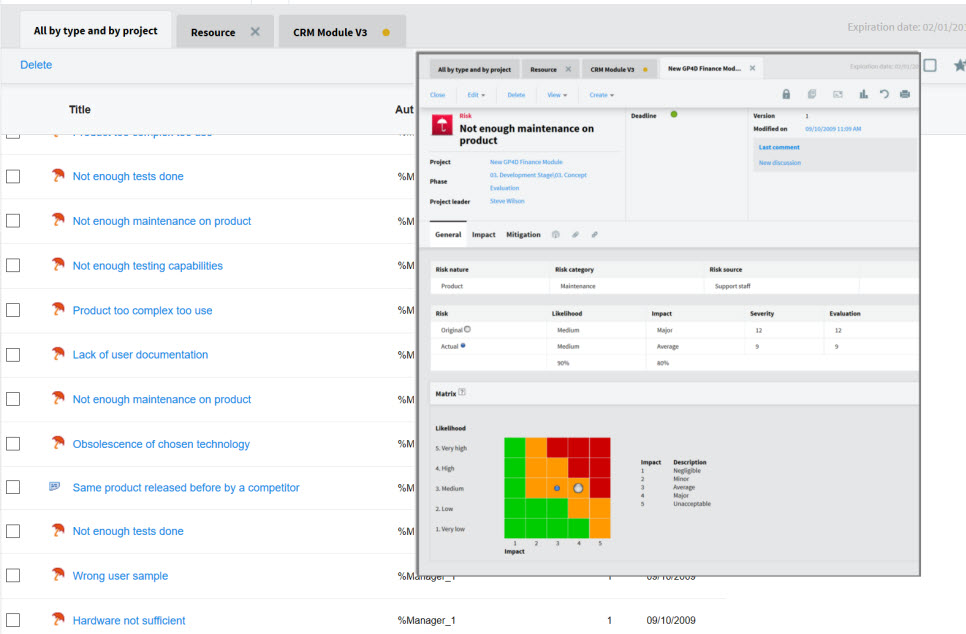This screenshot has width=966, height=634.
Task: Click the undo arrow icon
Action: [884, 94]
